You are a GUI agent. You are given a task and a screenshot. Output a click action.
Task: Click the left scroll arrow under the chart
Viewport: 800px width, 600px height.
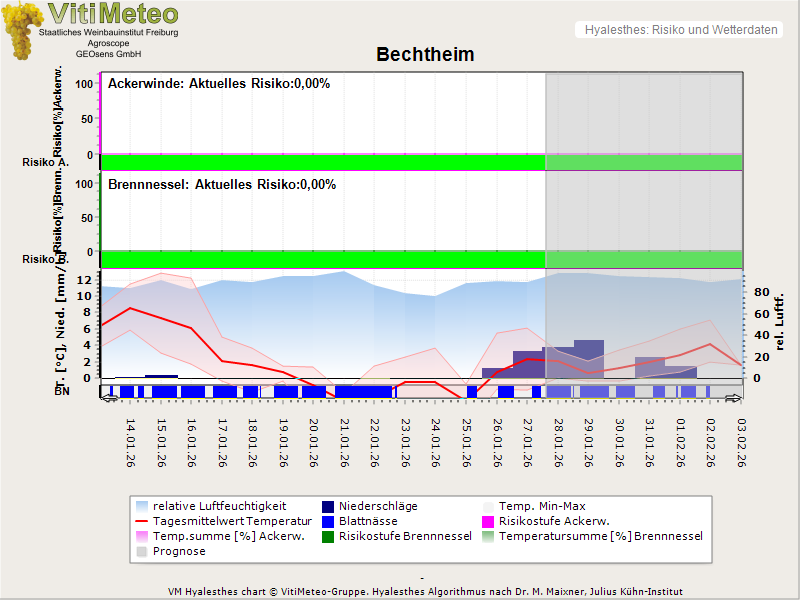point(109,398)
